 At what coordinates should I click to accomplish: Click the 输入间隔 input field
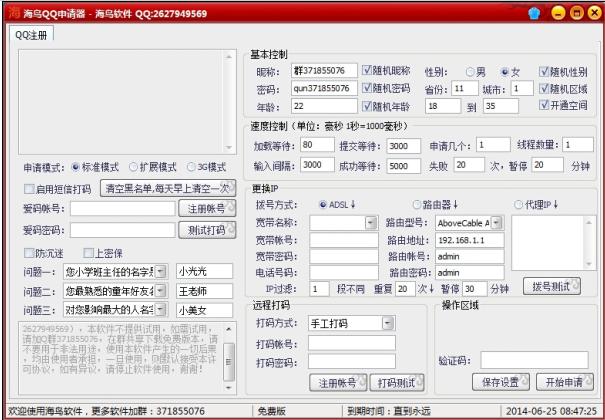point(317,165)
